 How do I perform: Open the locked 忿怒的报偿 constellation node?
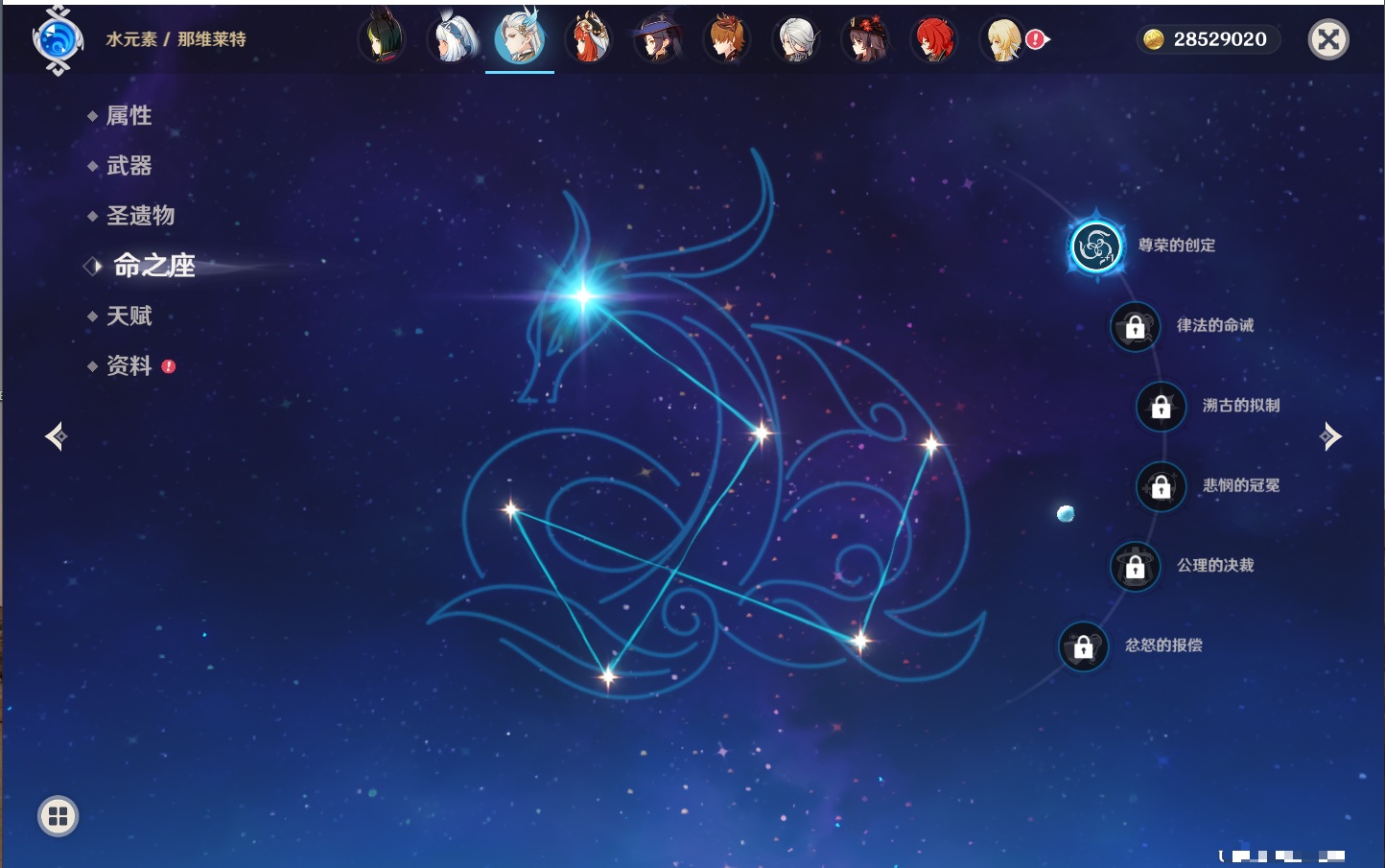point(1083,647)
